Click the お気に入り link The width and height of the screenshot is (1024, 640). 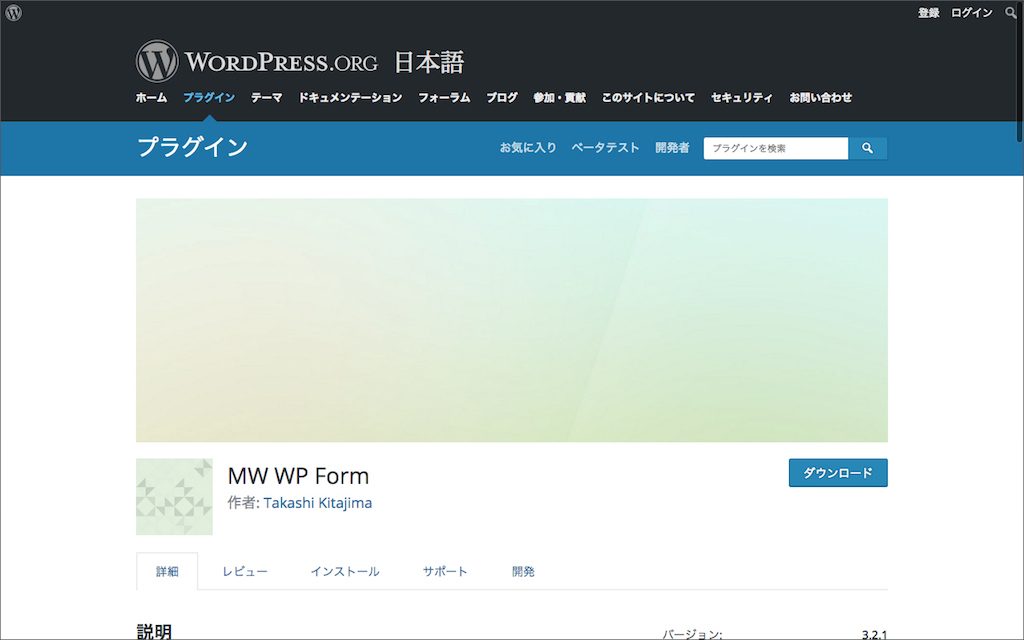pos(528,148)
